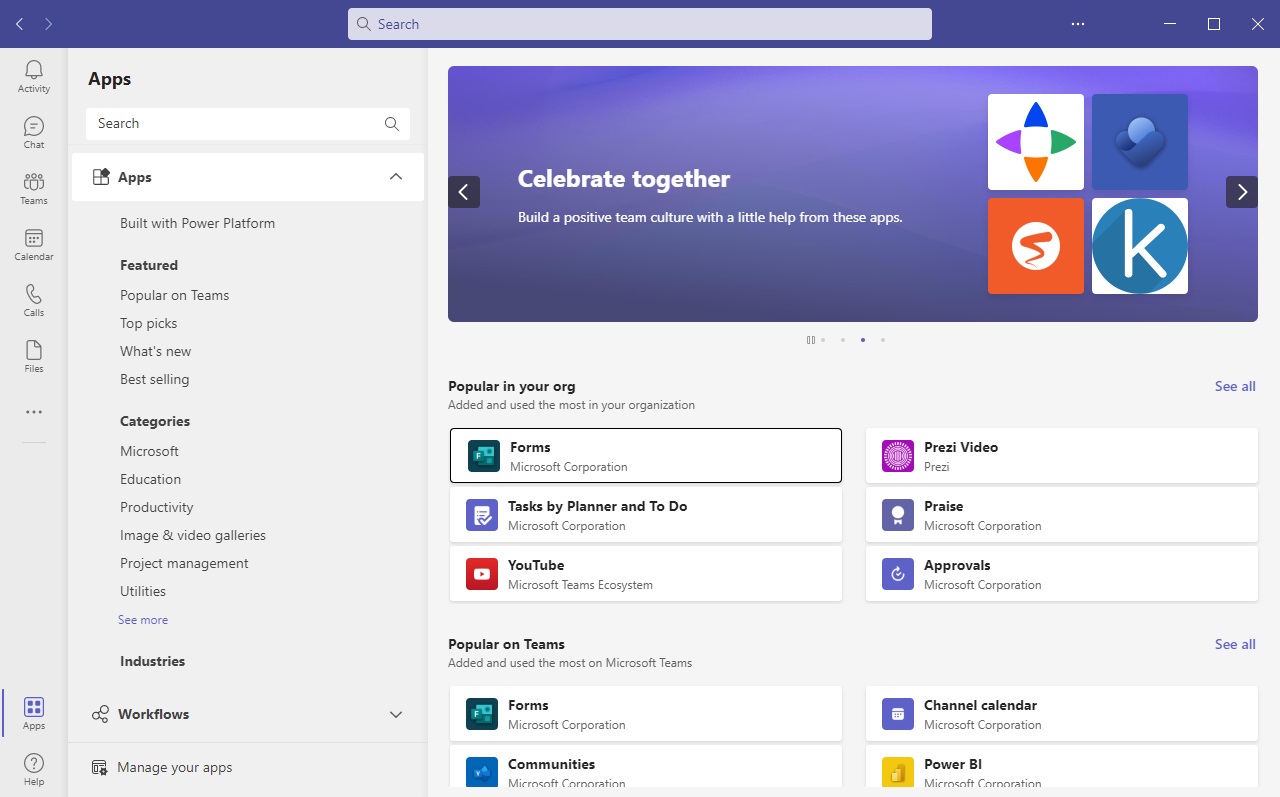Open the YouTube app icon

coord(482,574)
